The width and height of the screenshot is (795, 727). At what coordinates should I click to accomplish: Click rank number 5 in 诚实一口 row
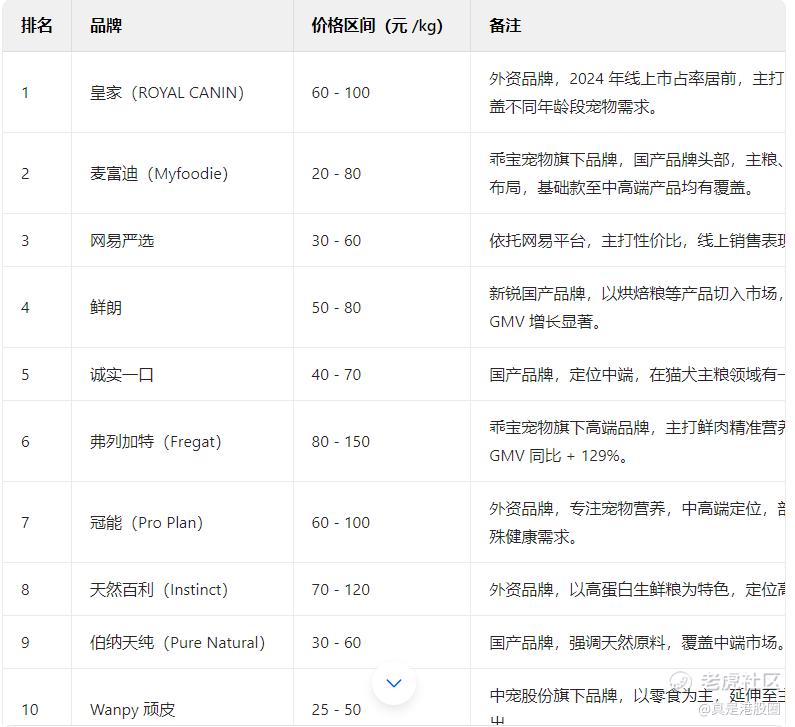25,375
